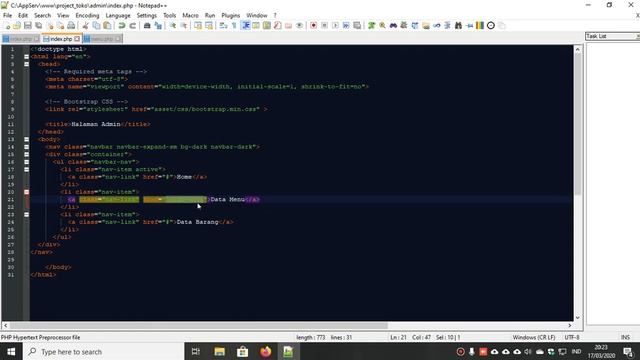Click the macro Playback icon
The image size is (640, 360).
(335, 26)
